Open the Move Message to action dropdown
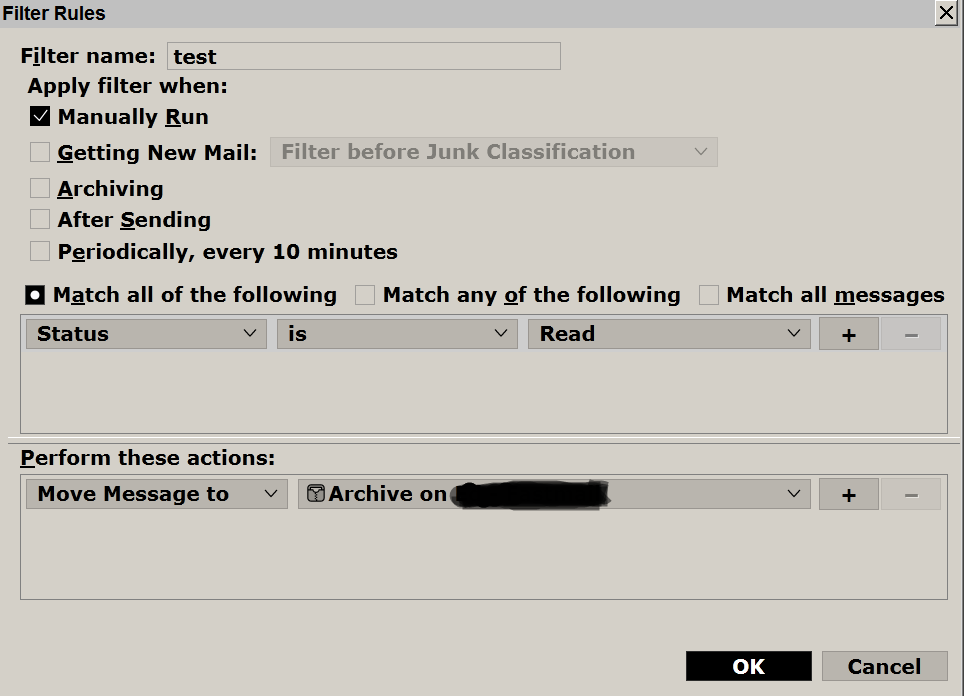This screenshot has height=696, width=964. 156,494
